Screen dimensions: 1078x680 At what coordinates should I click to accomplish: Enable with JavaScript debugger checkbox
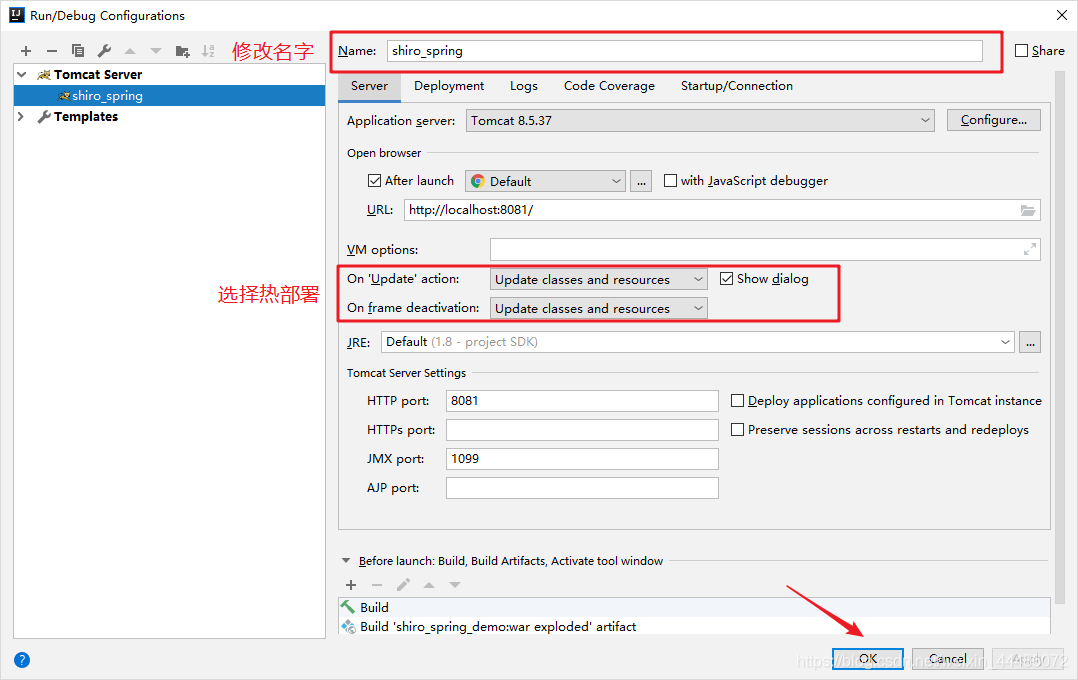pos(670,181)
